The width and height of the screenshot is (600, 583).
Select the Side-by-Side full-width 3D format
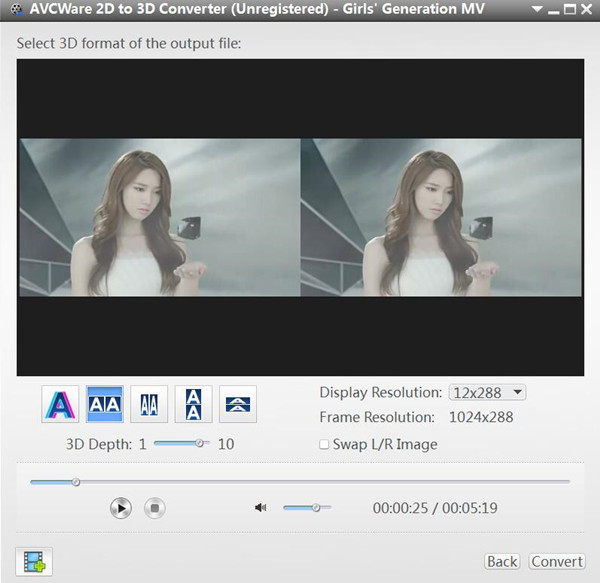coord(105,404)
